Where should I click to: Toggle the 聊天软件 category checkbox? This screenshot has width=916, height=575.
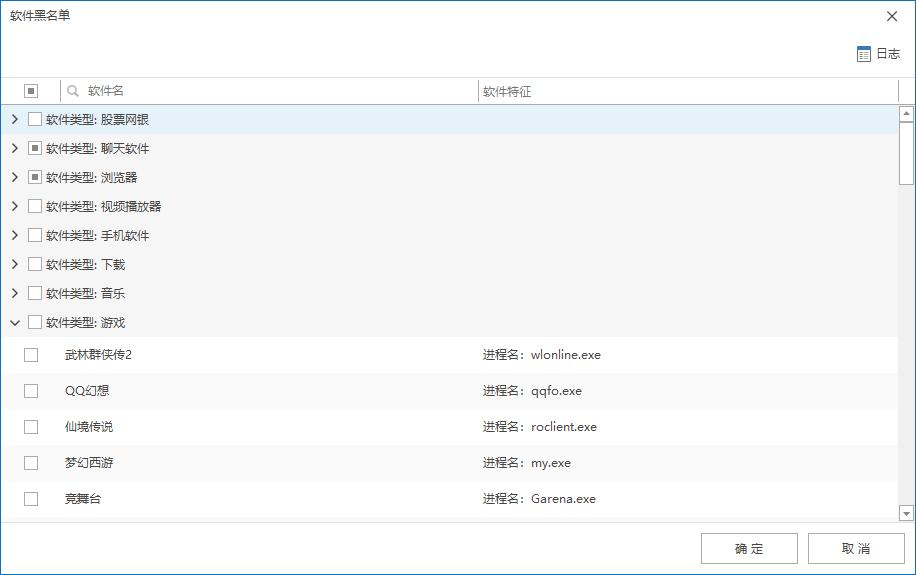point(35,149)
